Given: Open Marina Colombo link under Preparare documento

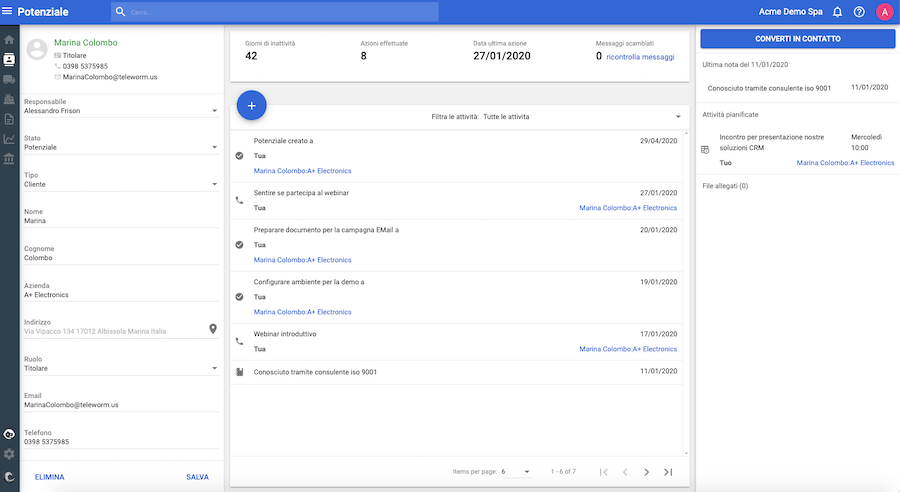Looking at the screenshot, I should point(302,260).
